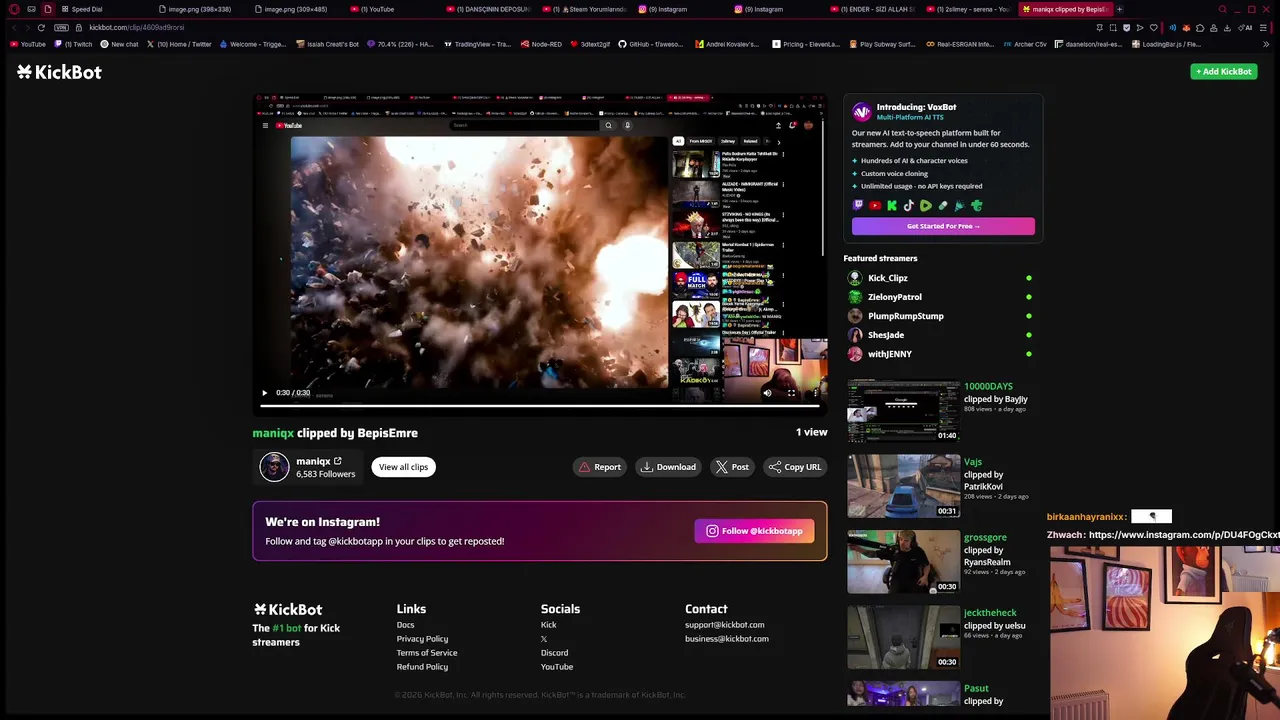Open YouTube social link in footer
This screenshot has width=1280, height=720.
(557, 667)
